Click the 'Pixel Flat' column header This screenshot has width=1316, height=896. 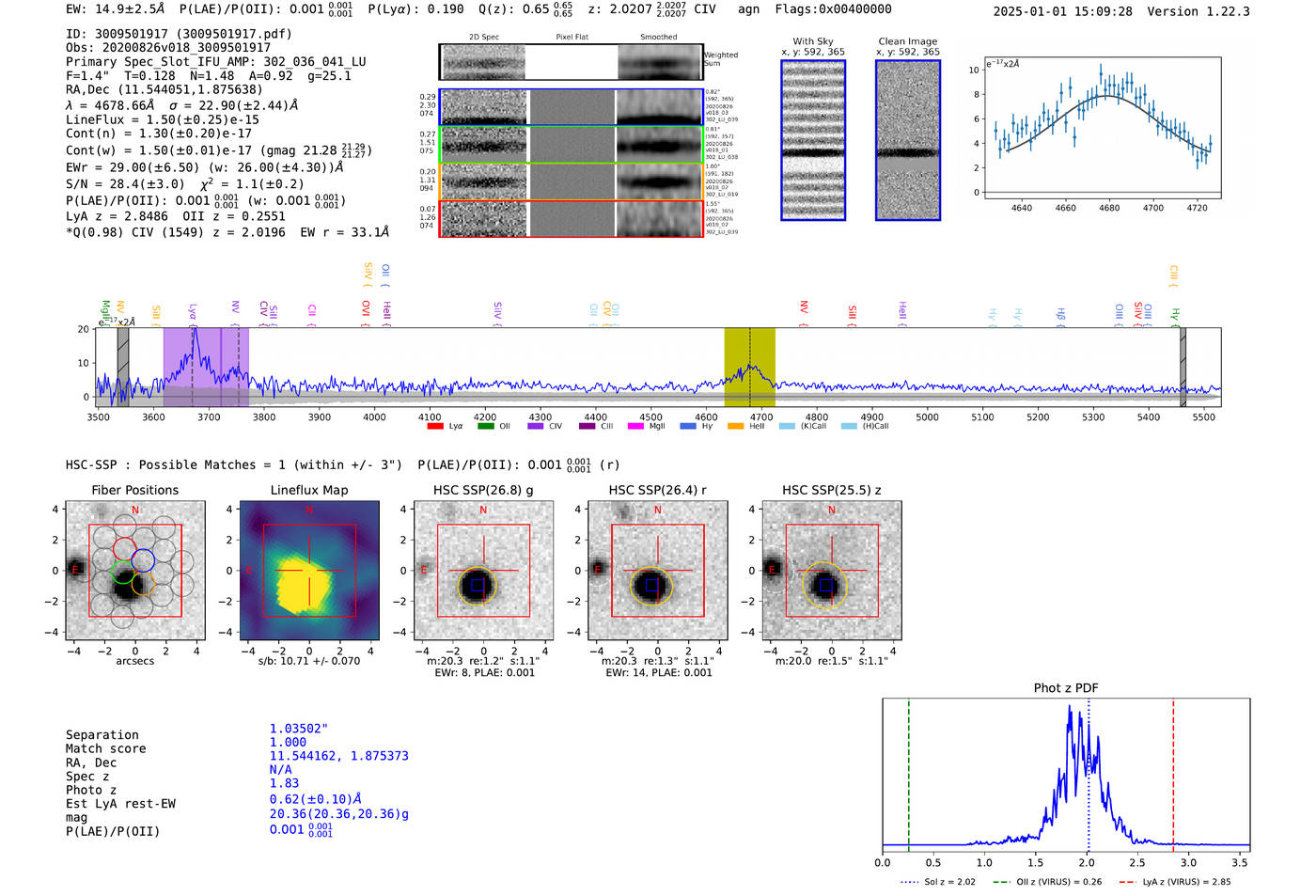(x=572, y=37)
